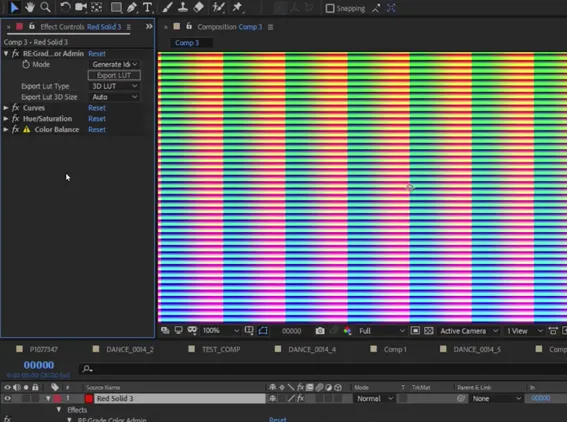Screen dimensions: 567x422
Task: Enable the Snapping checkbox
Action: 330,8
